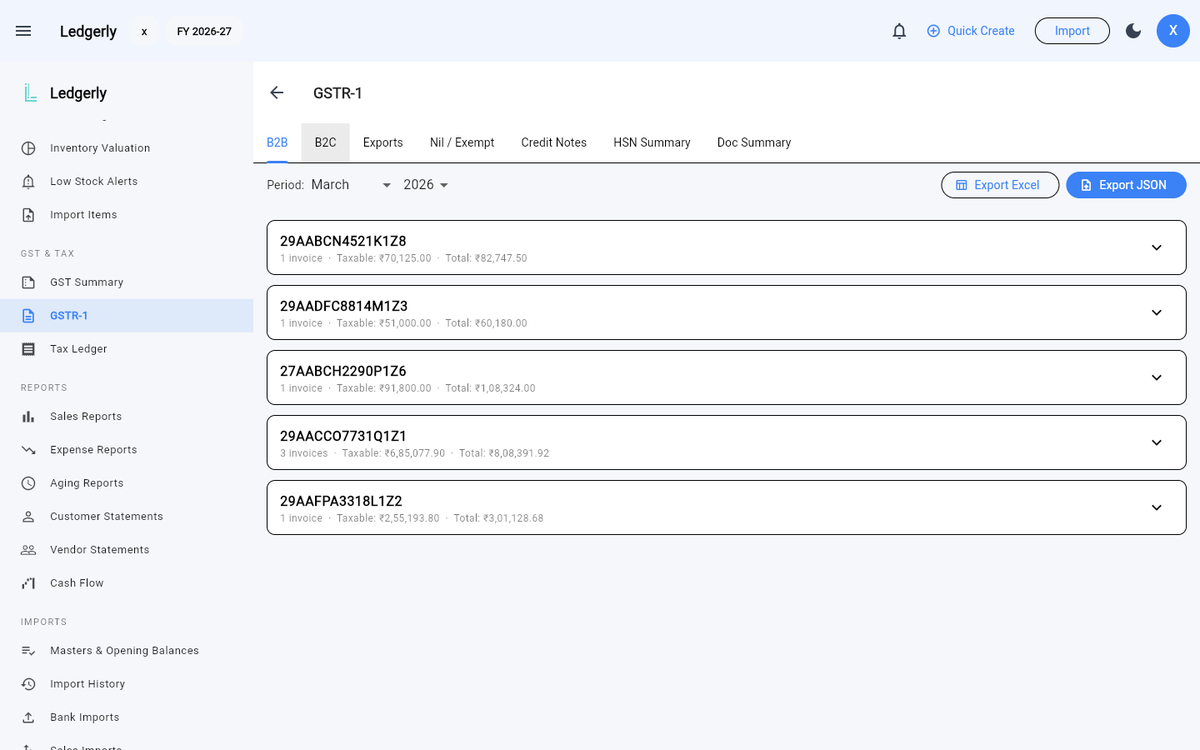Click Aging Reports clock icon
The image size is (1200, 750).
(x=29, y=483)
